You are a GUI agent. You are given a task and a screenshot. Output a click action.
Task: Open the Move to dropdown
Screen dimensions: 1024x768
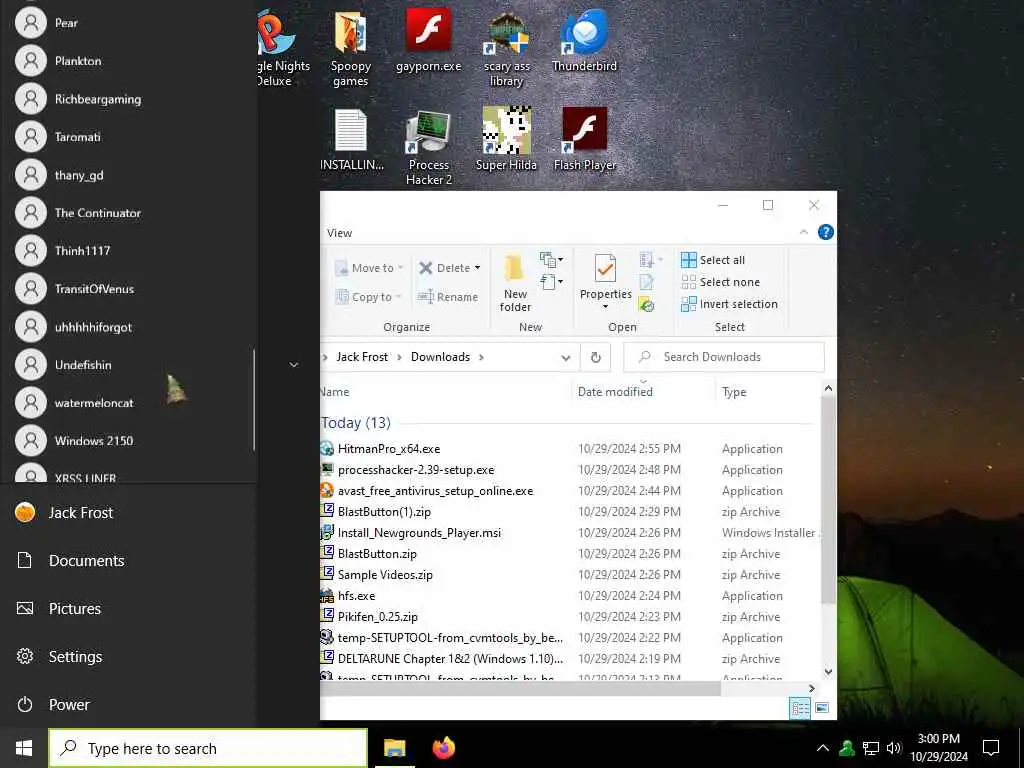369,268
